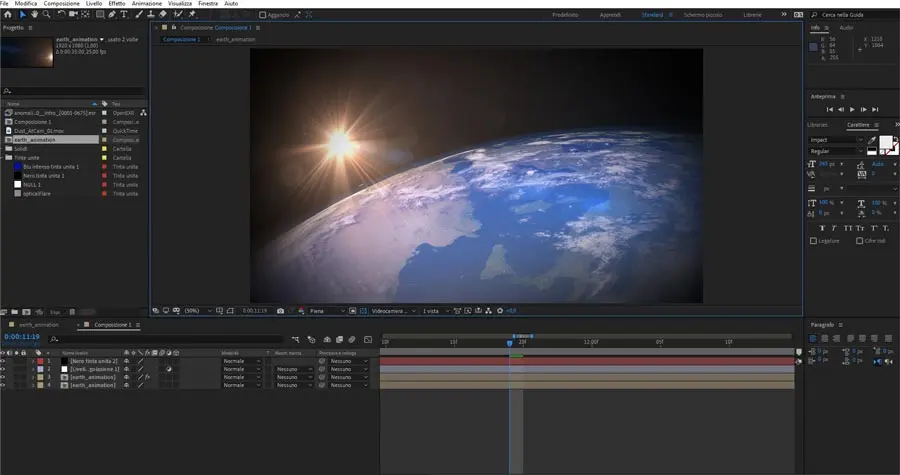Screen dimensions: 900x475
Task: Open the Videocamera view dropdown
Action: [x=394, y=311]
